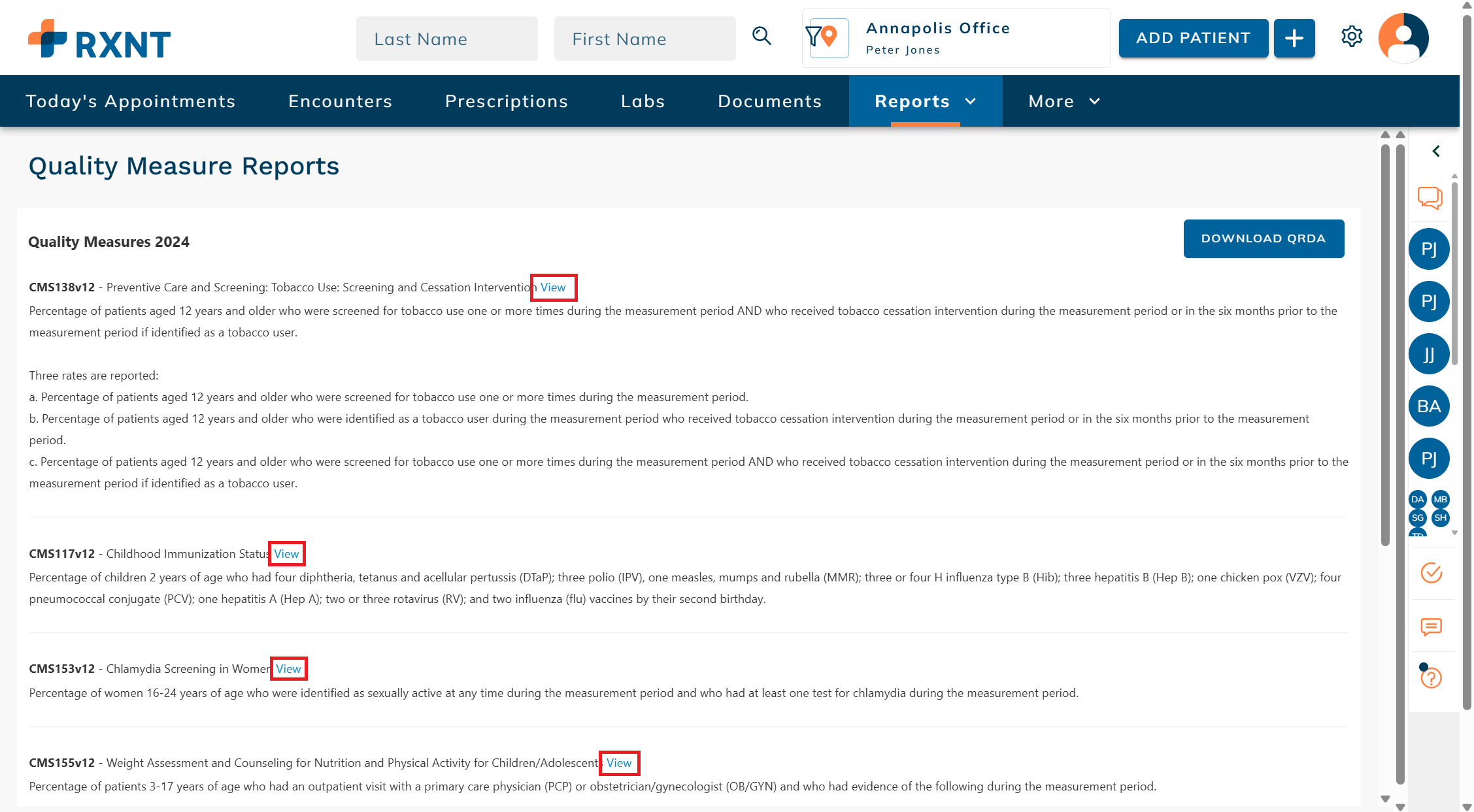Image resolution: width=1474 pixels, height=812 pixels.
Task: Go to the Prescriptions tab
Action: click(507, 101)
